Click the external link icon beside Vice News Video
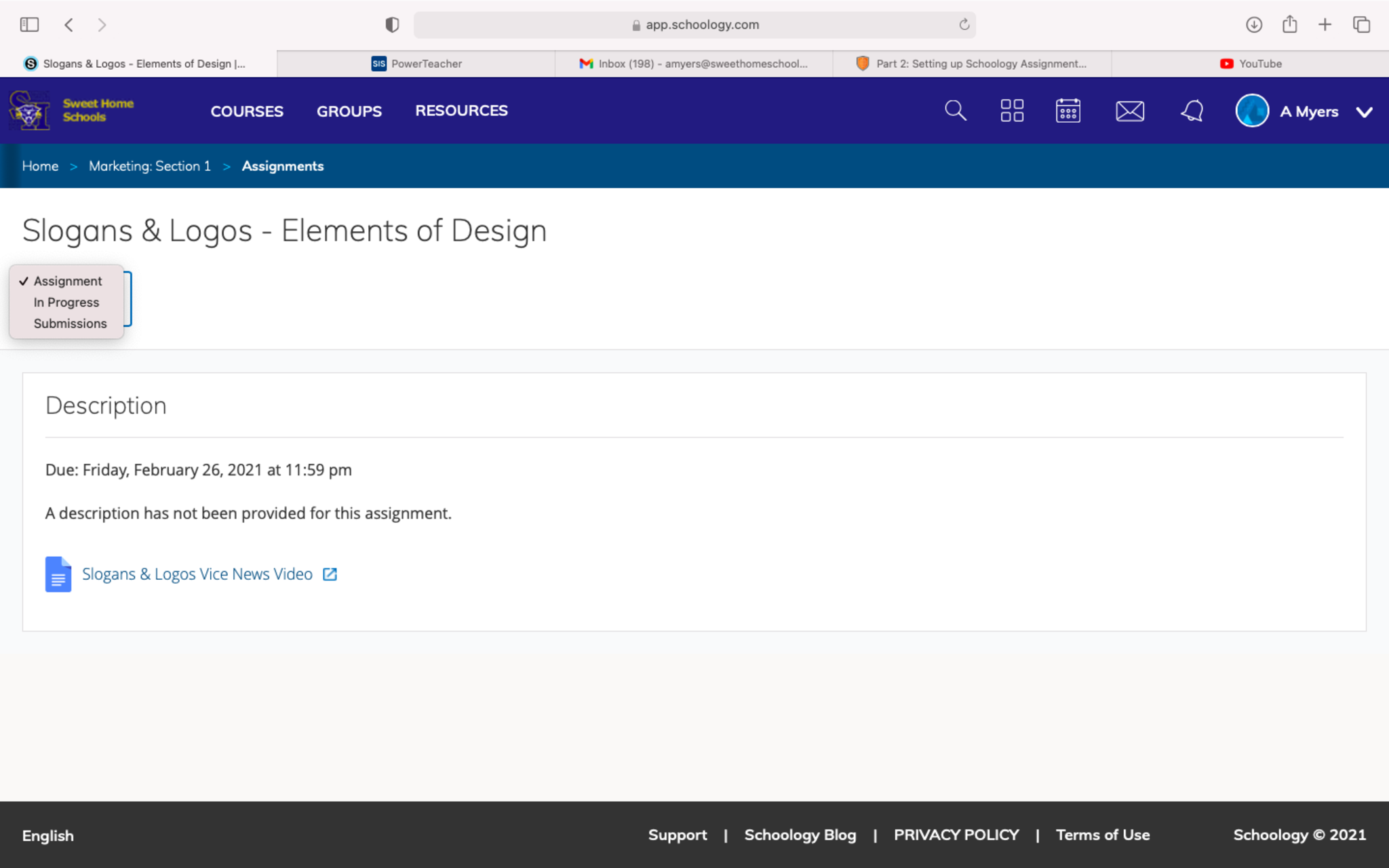 point(330,574)
